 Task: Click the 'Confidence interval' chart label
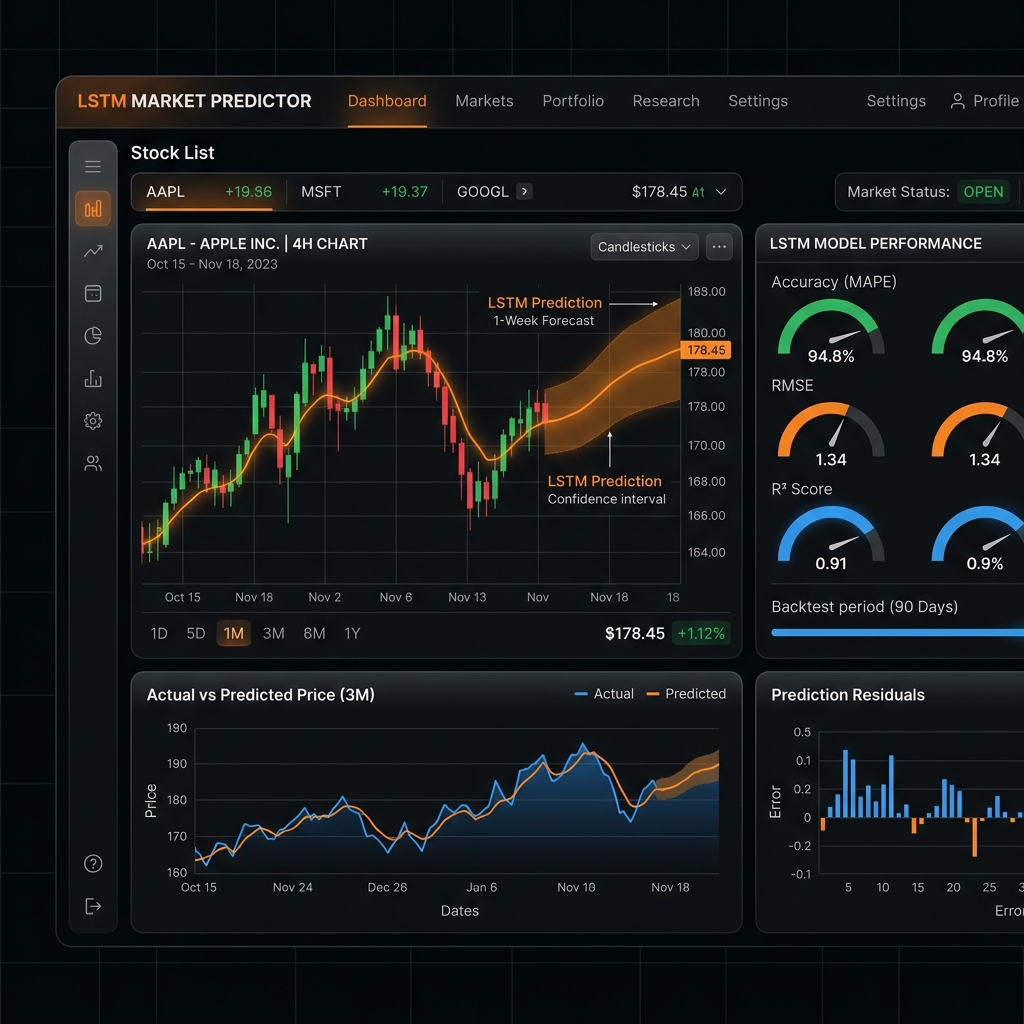(606, 499)
